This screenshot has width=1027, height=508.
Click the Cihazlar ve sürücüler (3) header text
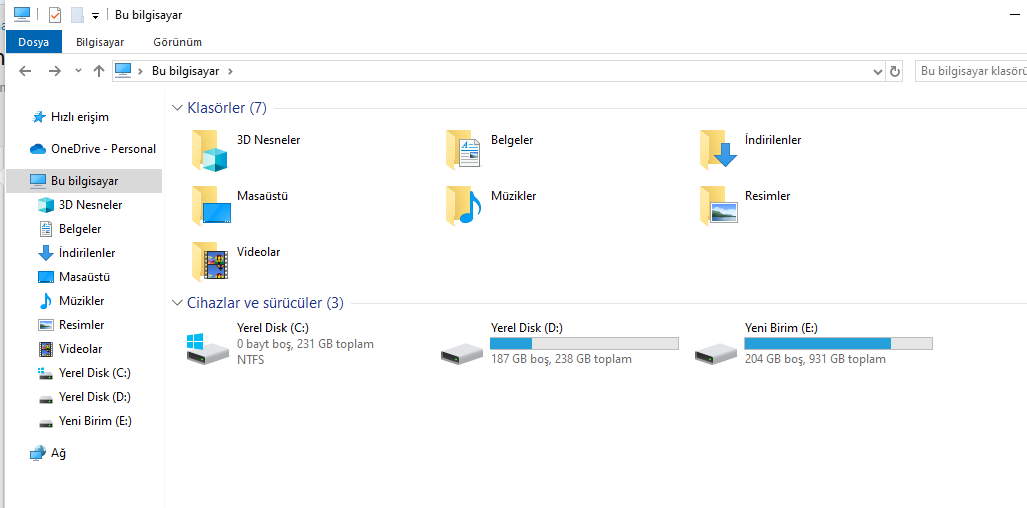tap(265, 303)
